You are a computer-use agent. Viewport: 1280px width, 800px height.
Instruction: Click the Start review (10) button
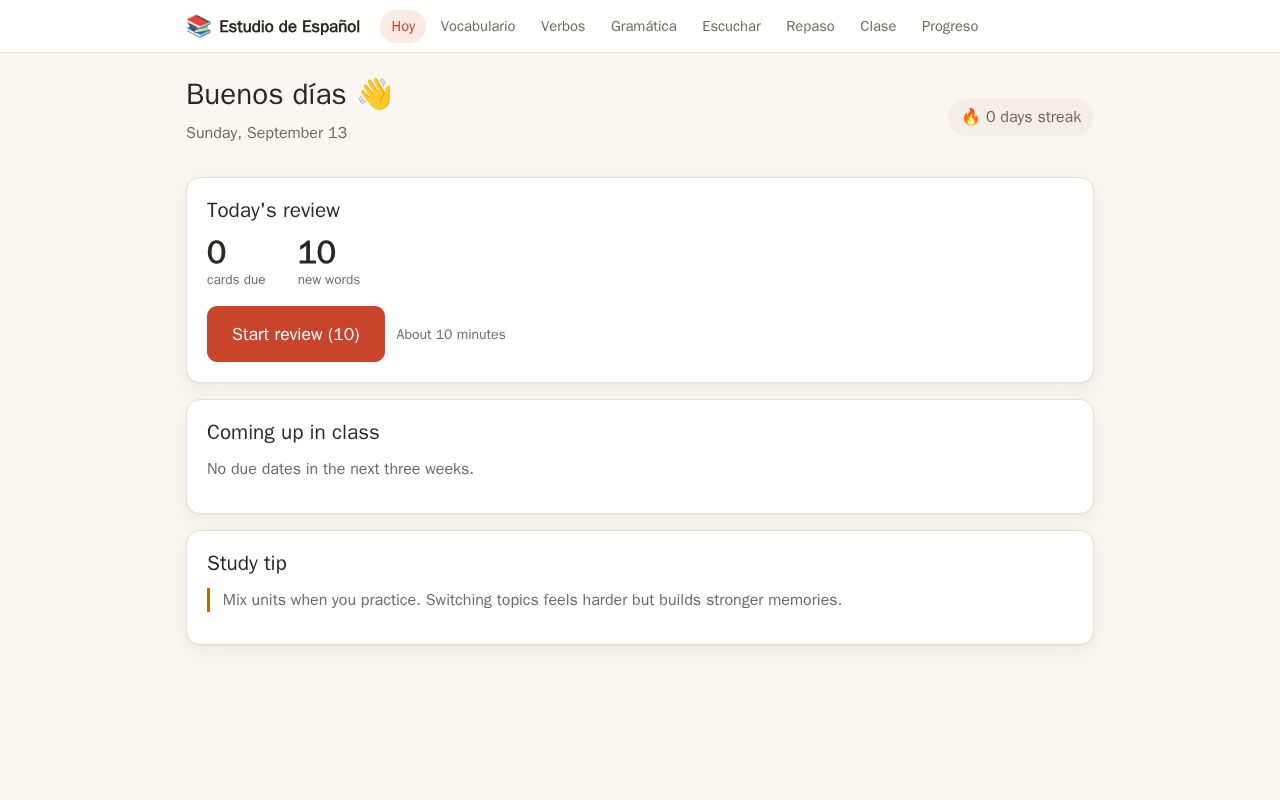click(x=296, y=334)
